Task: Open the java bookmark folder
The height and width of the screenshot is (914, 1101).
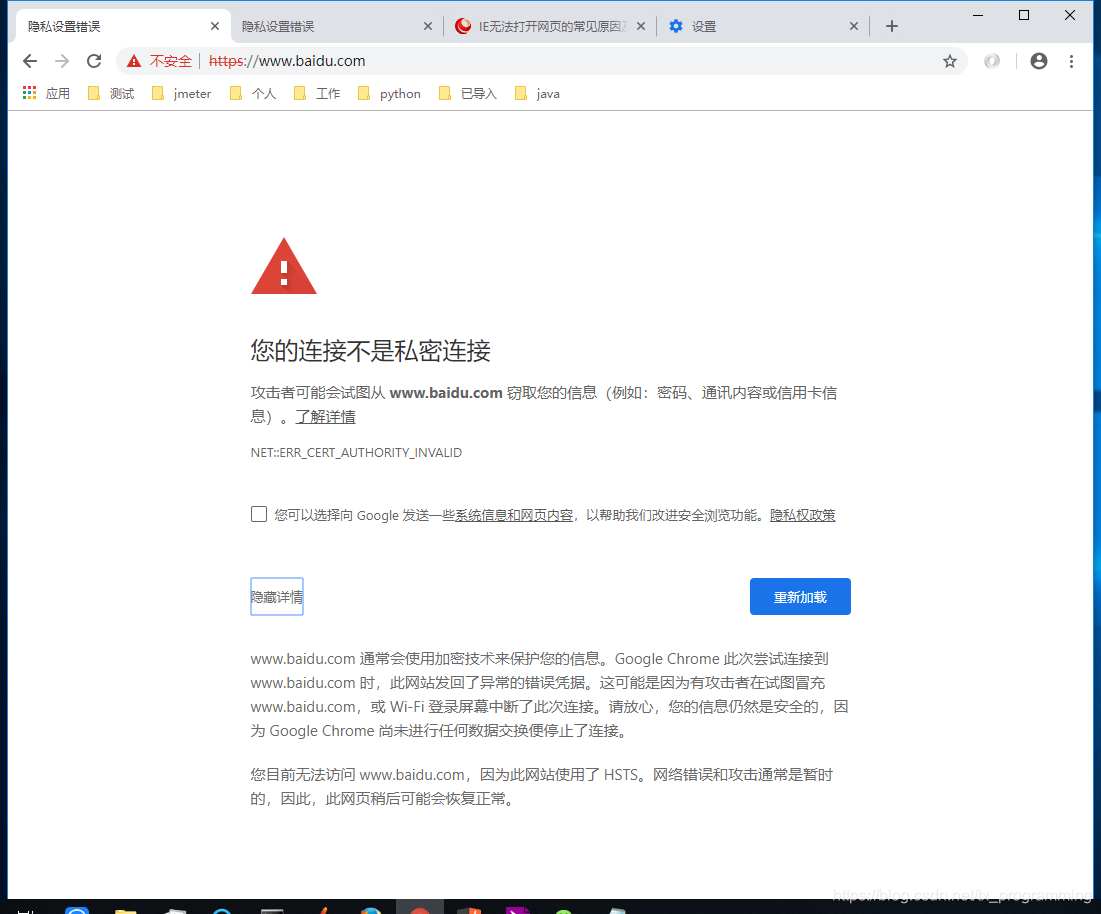Action: (x=537, y=93)
